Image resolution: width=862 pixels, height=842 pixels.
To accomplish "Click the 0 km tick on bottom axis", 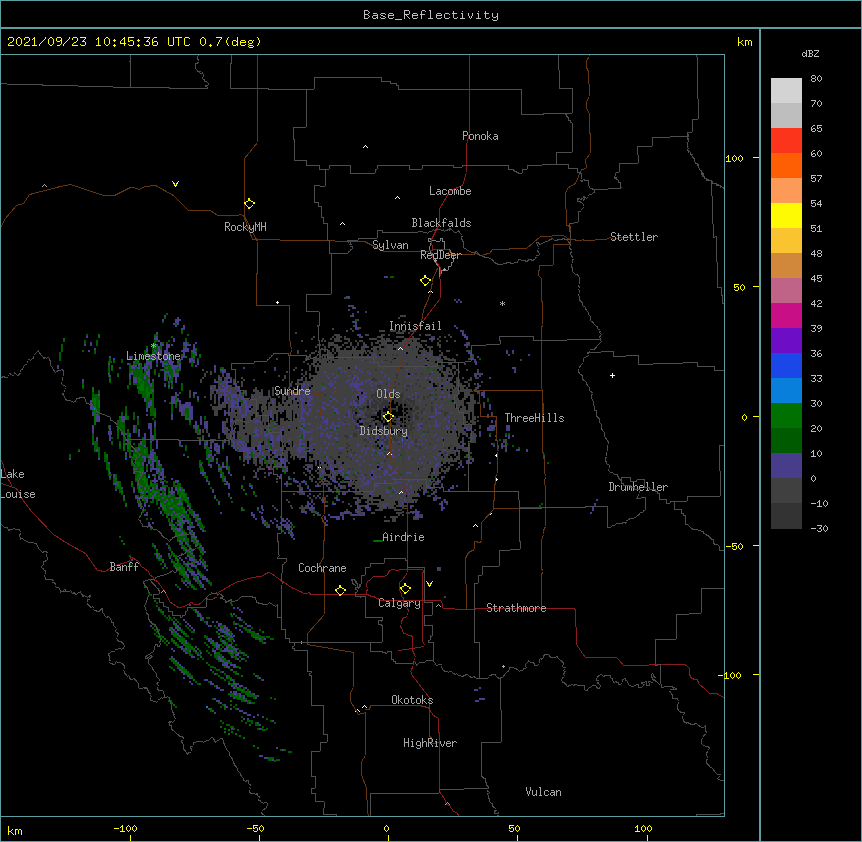I will click(386, 828).
